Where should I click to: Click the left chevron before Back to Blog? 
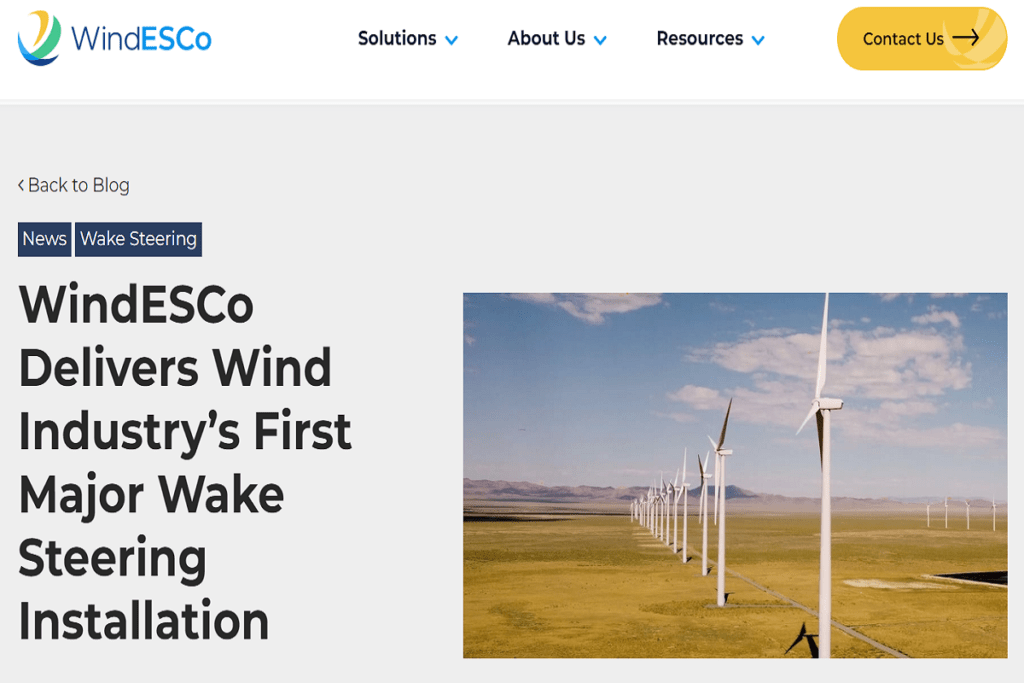click(x=21, y=185)
